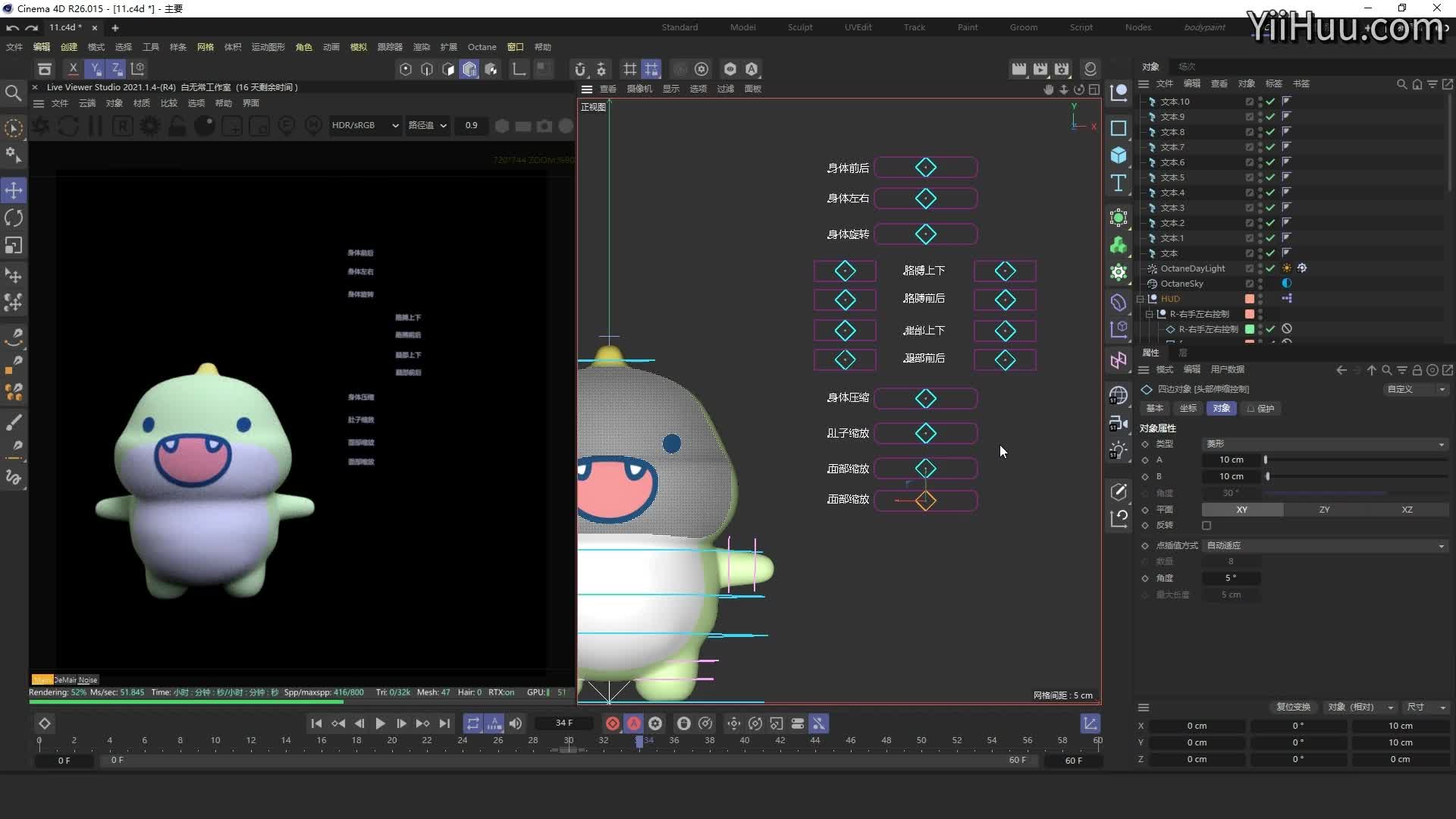Click the bend deformer purple icon
The height and width of the screenshot is (819, 1456).
pos(1119,303)
